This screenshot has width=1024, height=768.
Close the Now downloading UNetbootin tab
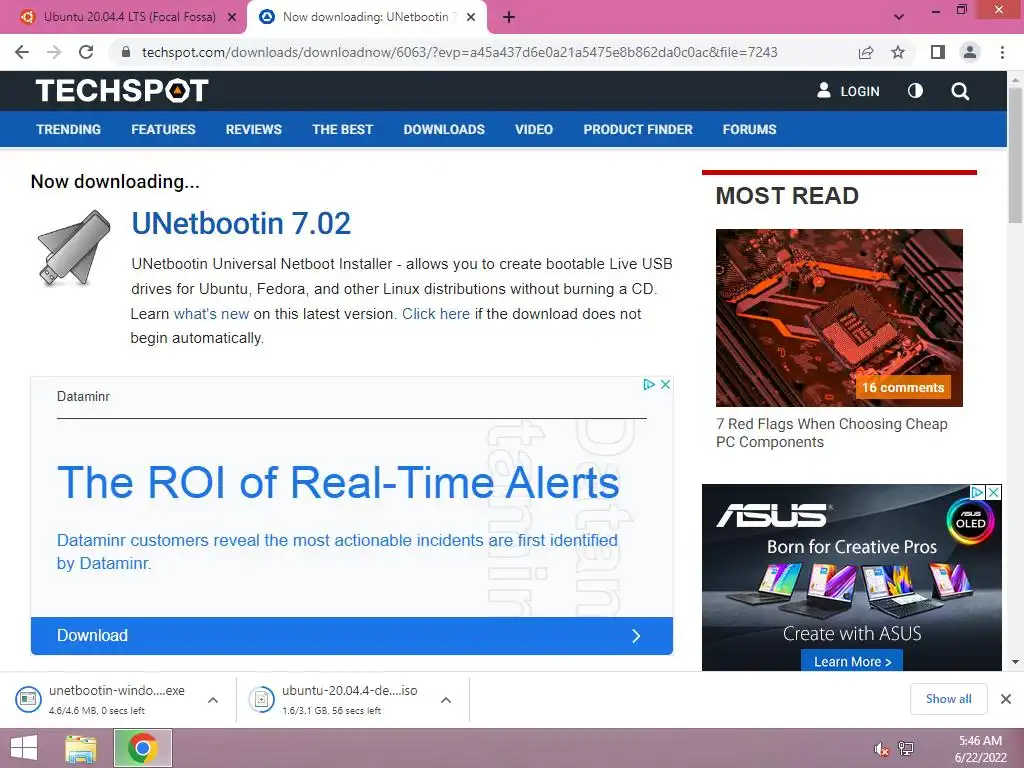pyautogui.click(x=471, y=17)
